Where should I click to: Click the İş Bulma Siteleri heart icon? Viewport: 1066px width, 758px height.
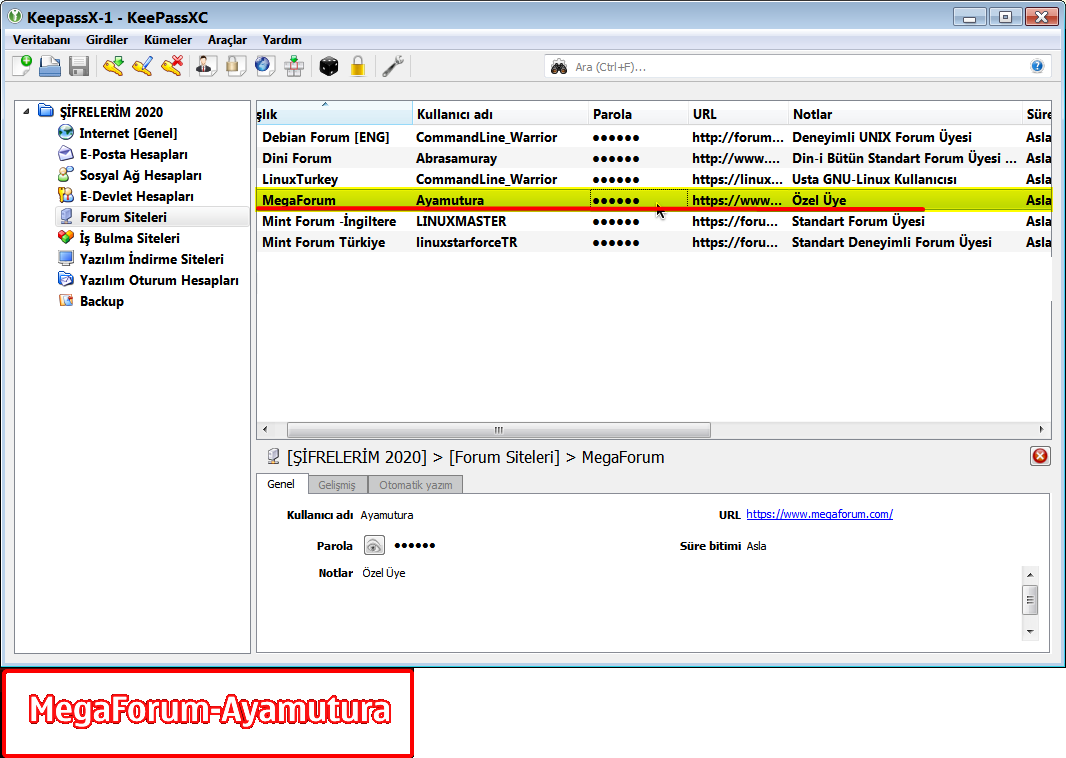(66, 237)
